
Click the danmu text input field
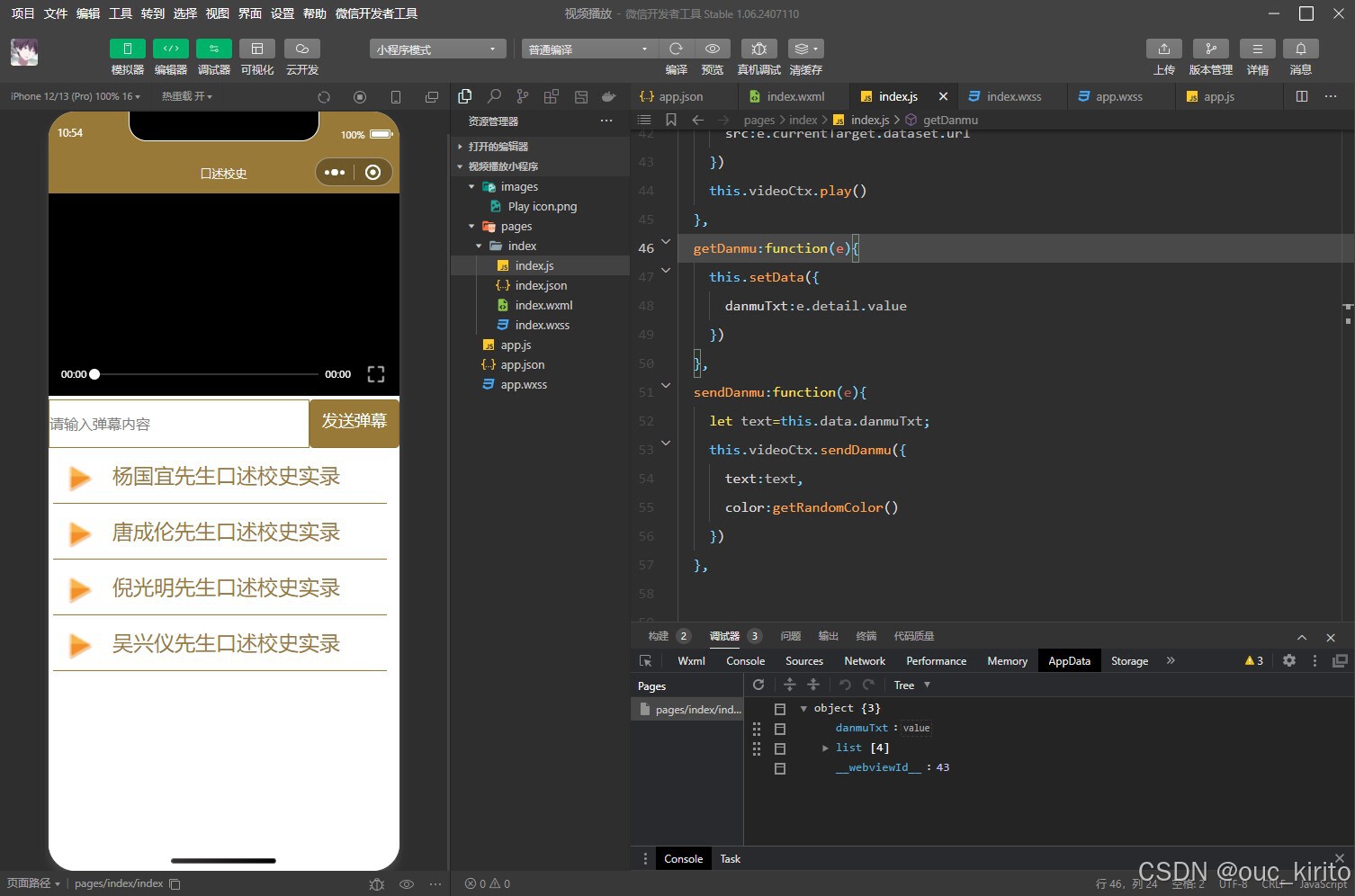coord(179,424)
